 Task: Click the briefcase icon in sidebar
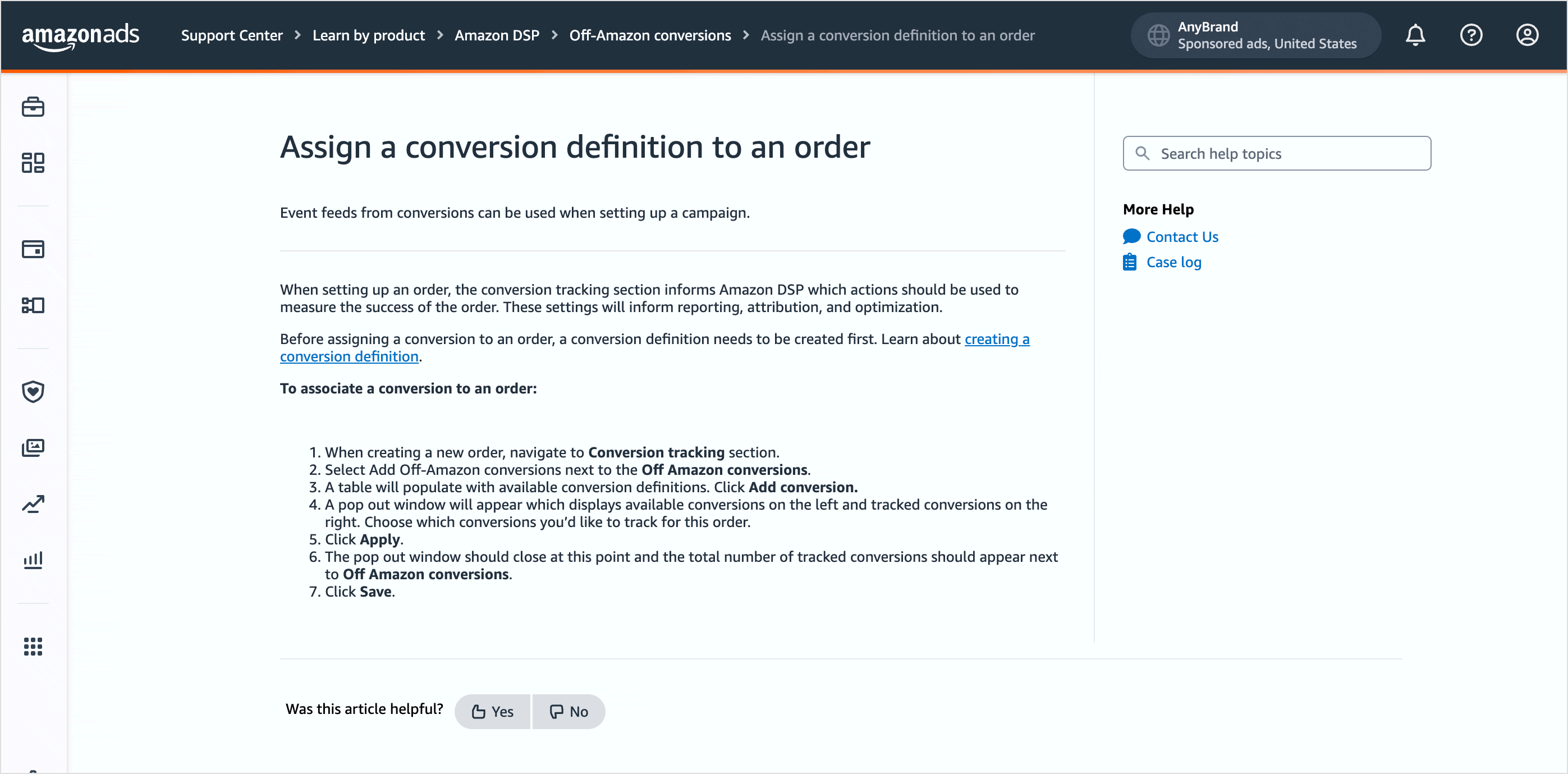point(33,107)
